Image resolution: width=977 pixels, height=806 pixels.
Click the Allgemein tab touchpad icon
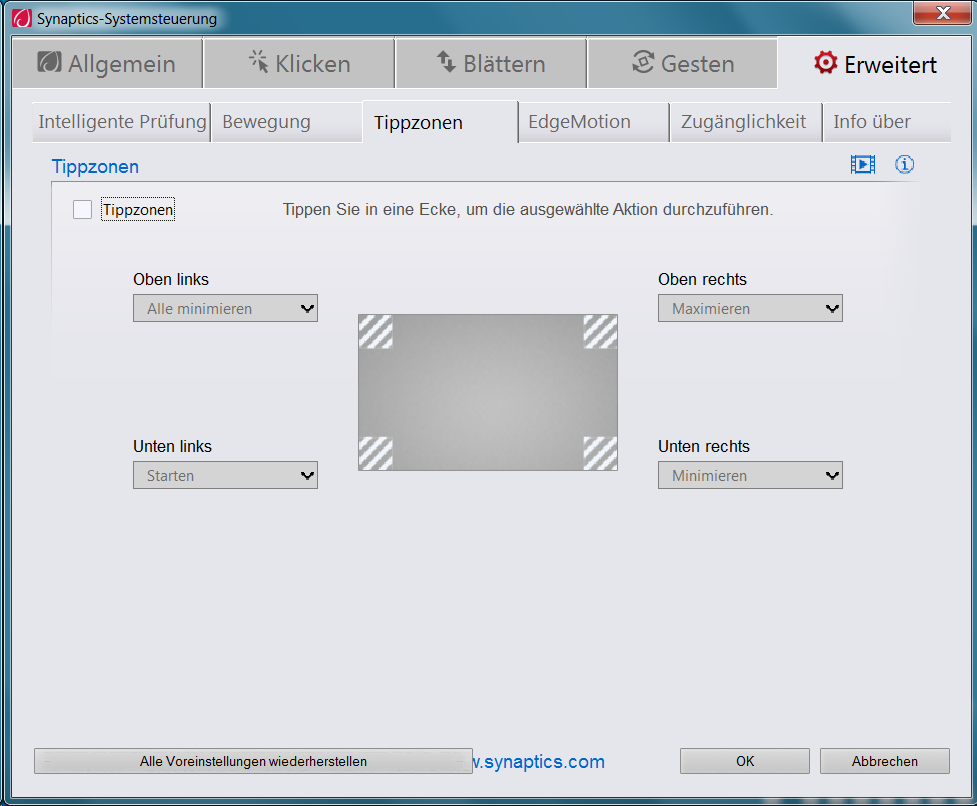49,62
